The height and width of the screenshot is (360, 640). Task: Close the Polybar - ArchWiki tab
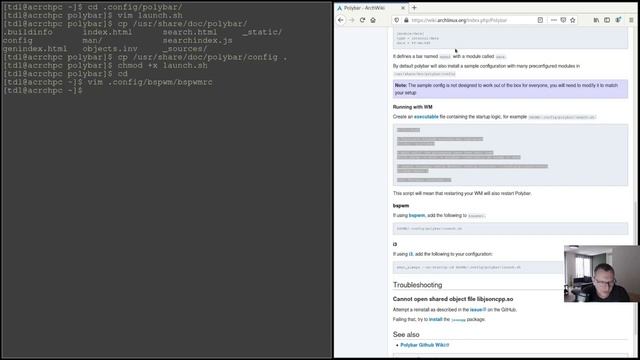click(403, 8)
